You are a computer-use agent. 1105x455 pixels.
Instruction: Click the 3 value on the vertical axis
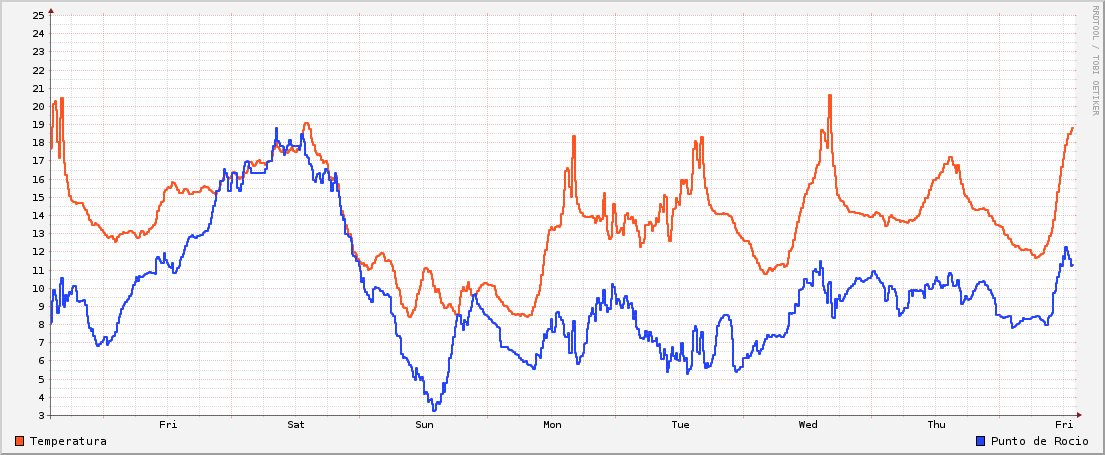pyautogui.click(x=41, y=416)
